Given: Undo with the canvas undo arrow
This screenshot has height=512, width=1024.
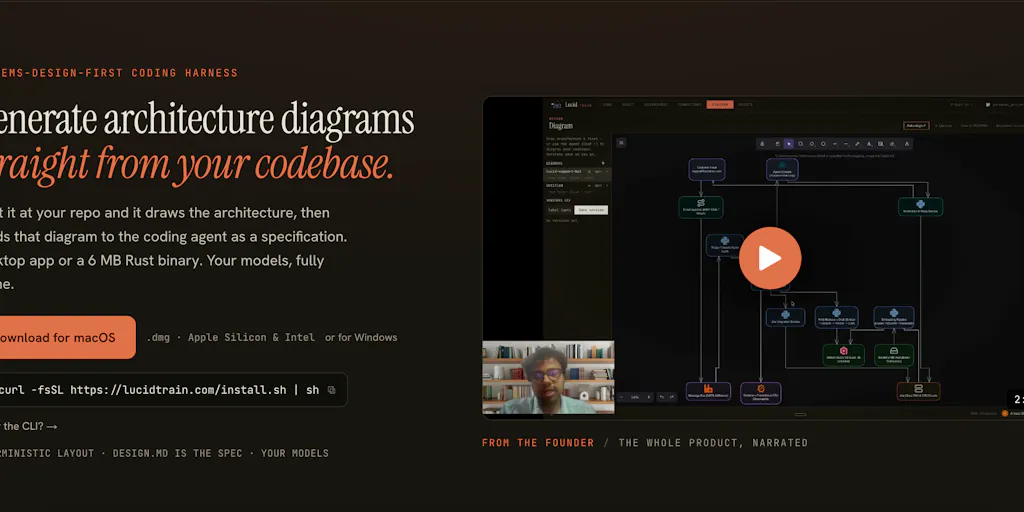Looking at the screenshot, I should 662,397.
